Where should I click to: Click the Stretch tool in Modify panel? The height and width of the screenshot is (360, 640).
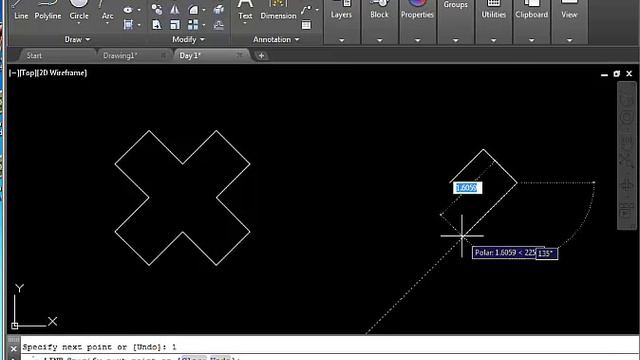click(157, 25)
